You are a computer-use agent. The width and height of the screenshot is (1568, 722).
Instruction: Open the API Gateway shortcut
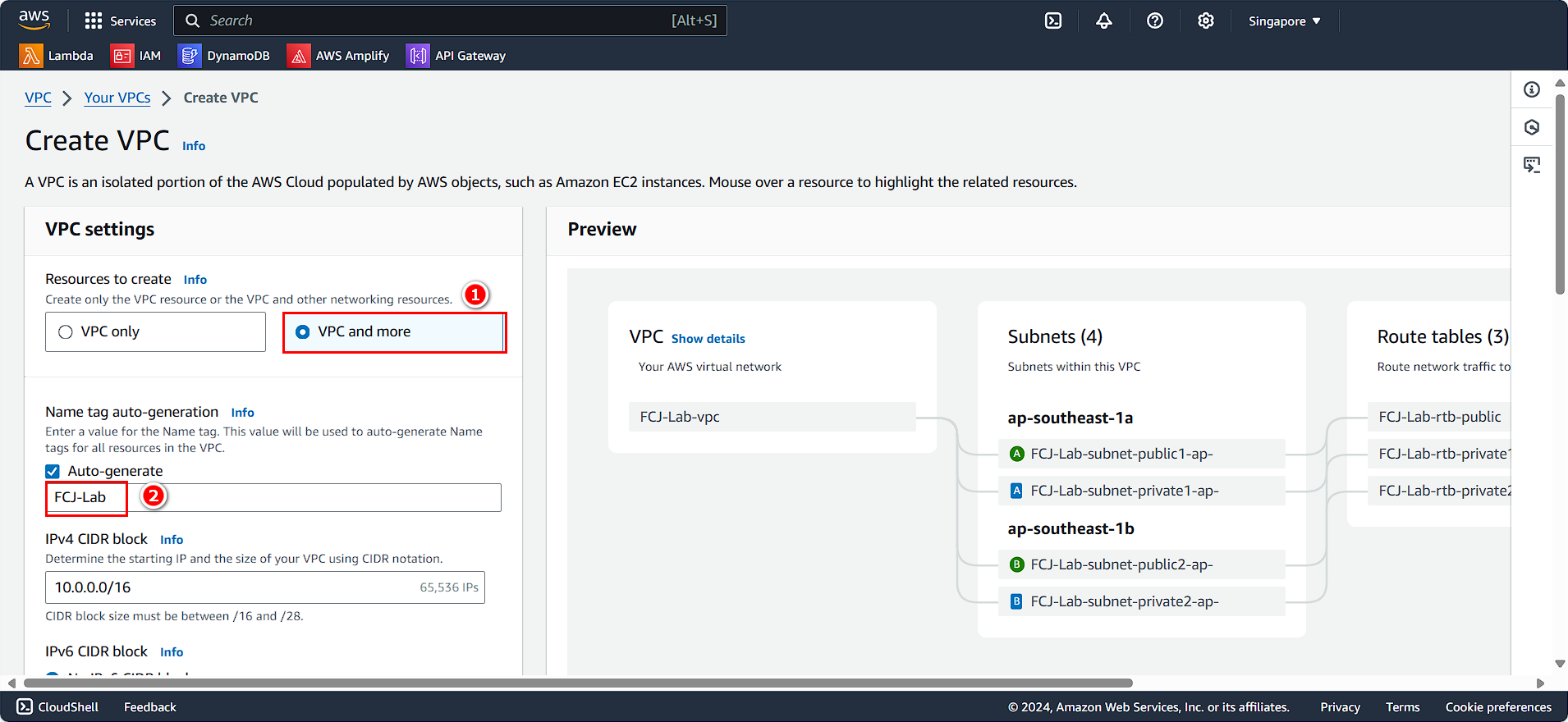coord(456,56)
